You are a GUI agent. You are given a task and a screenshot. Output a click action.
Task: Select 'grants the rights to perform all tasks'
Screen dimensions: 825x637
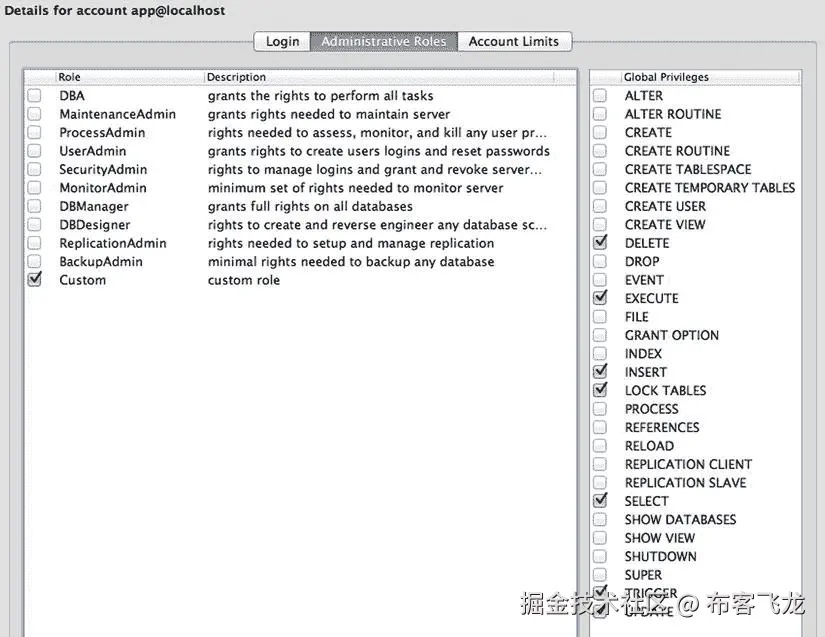pyautogui.click(x=320, y=96)
